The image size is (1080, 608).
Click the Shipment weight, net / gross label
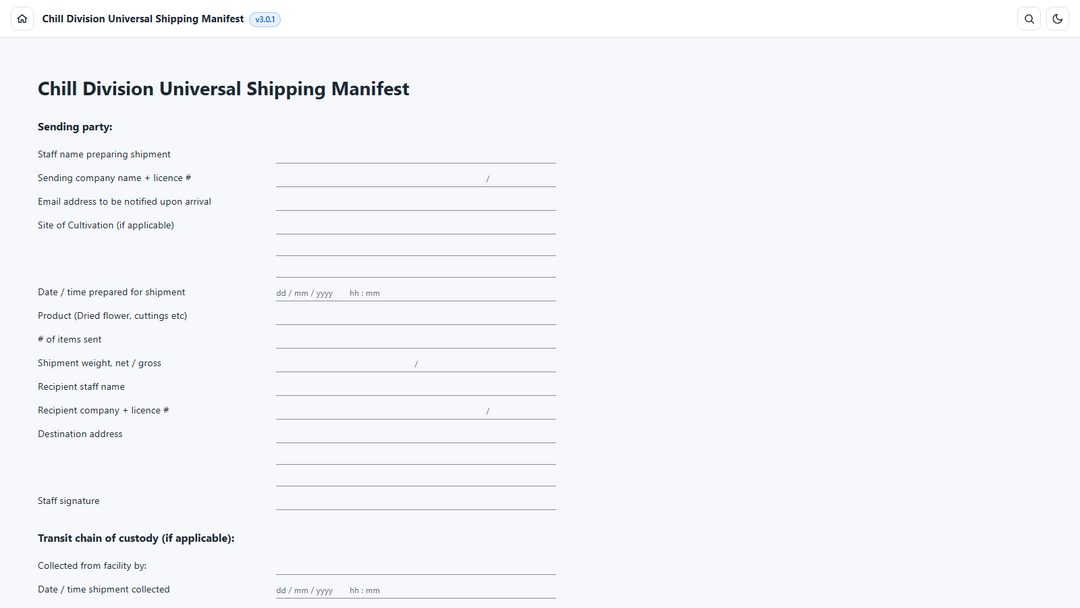click(x=99, y=363)
